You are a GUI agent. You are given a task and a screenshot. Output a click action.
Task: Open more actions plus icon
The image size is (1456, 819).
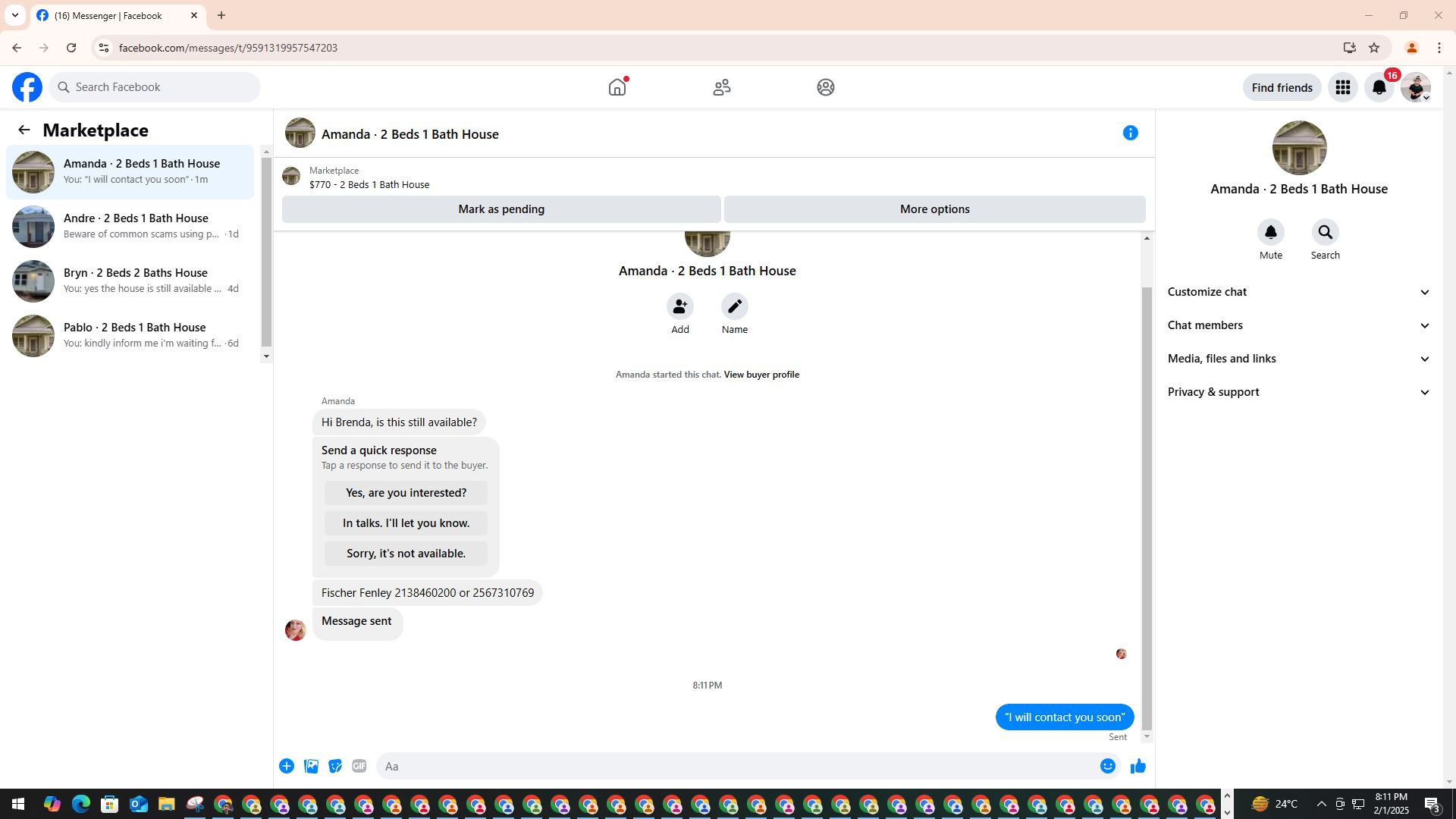coord(287,767)
